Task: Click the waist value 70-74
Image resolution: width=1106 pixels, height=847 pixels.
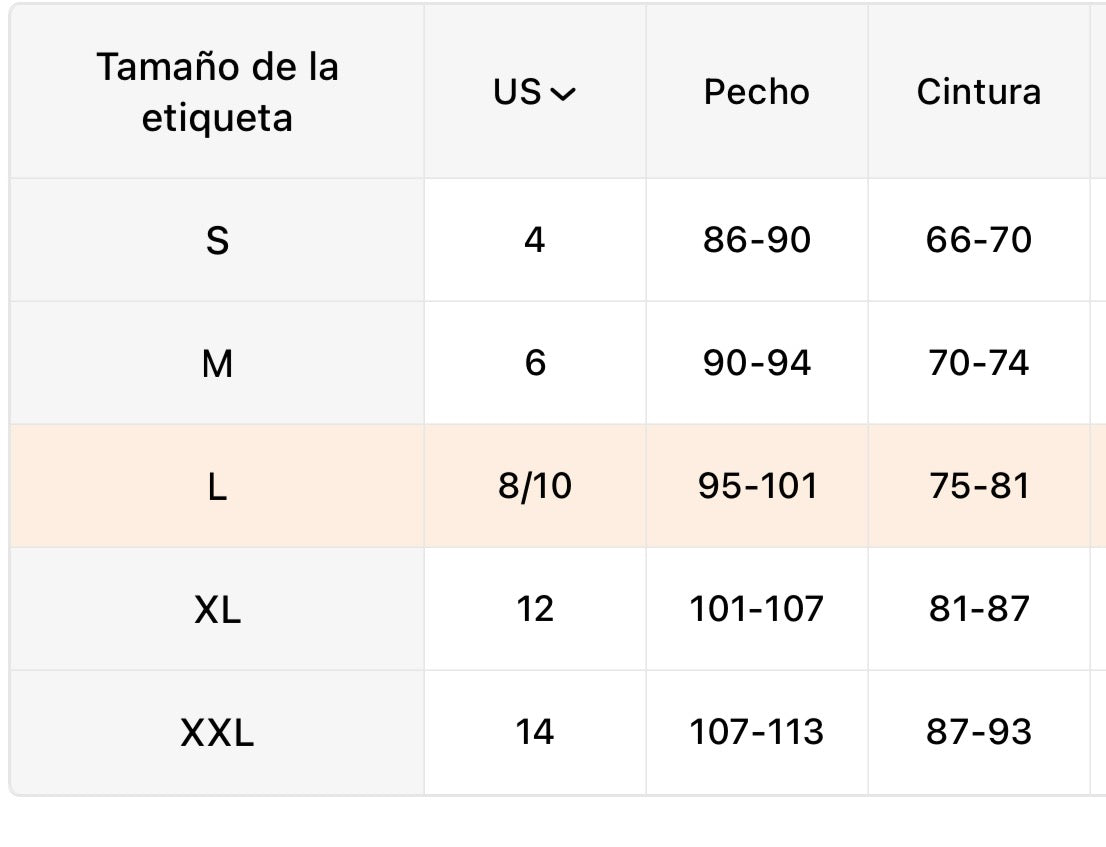Action: tap(979, 362)
